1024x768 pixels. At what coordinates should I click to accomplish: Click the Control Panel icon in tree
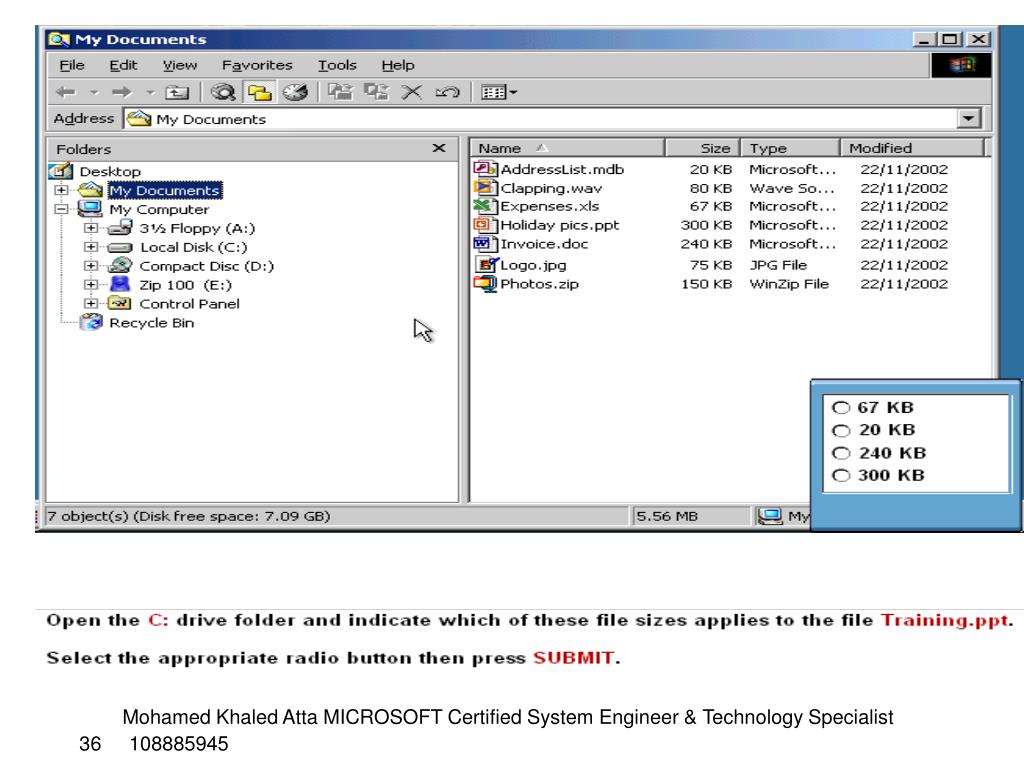point(120,303)
